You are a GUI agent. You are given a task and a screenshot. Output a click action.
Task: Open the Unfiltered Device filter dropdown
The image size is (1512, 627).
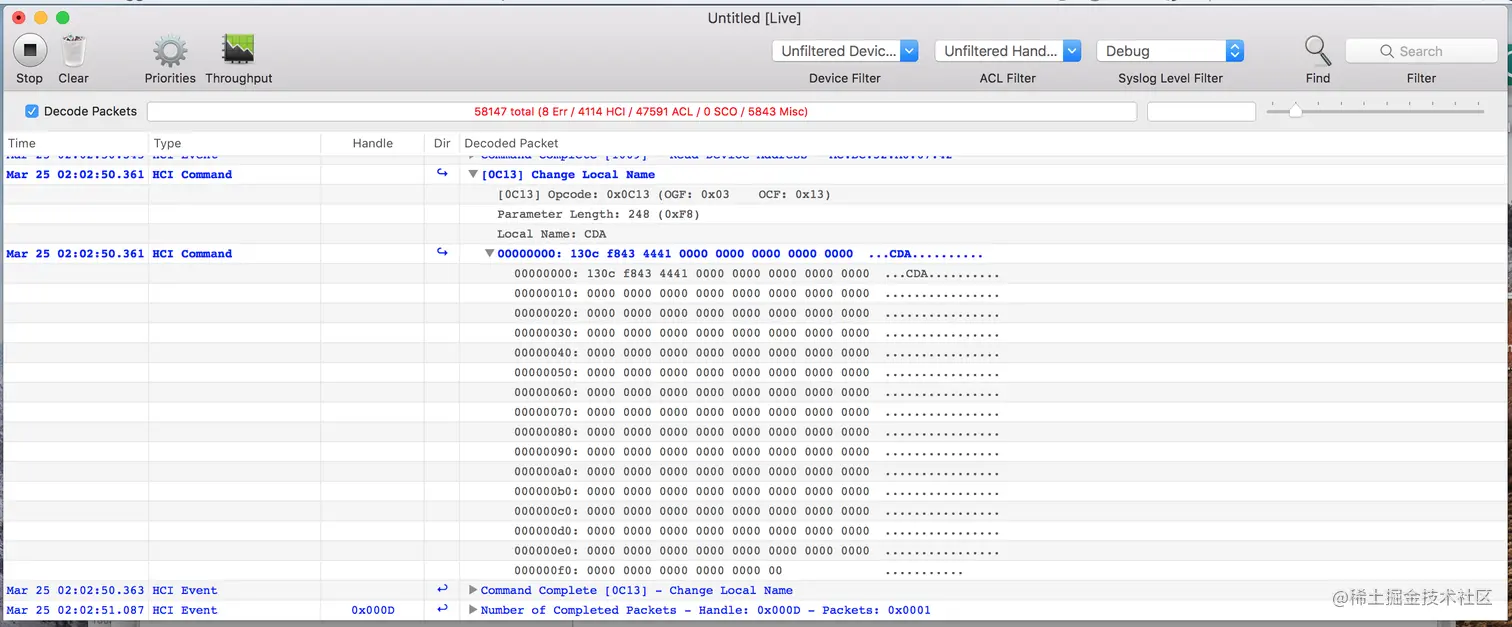point(845,51)
